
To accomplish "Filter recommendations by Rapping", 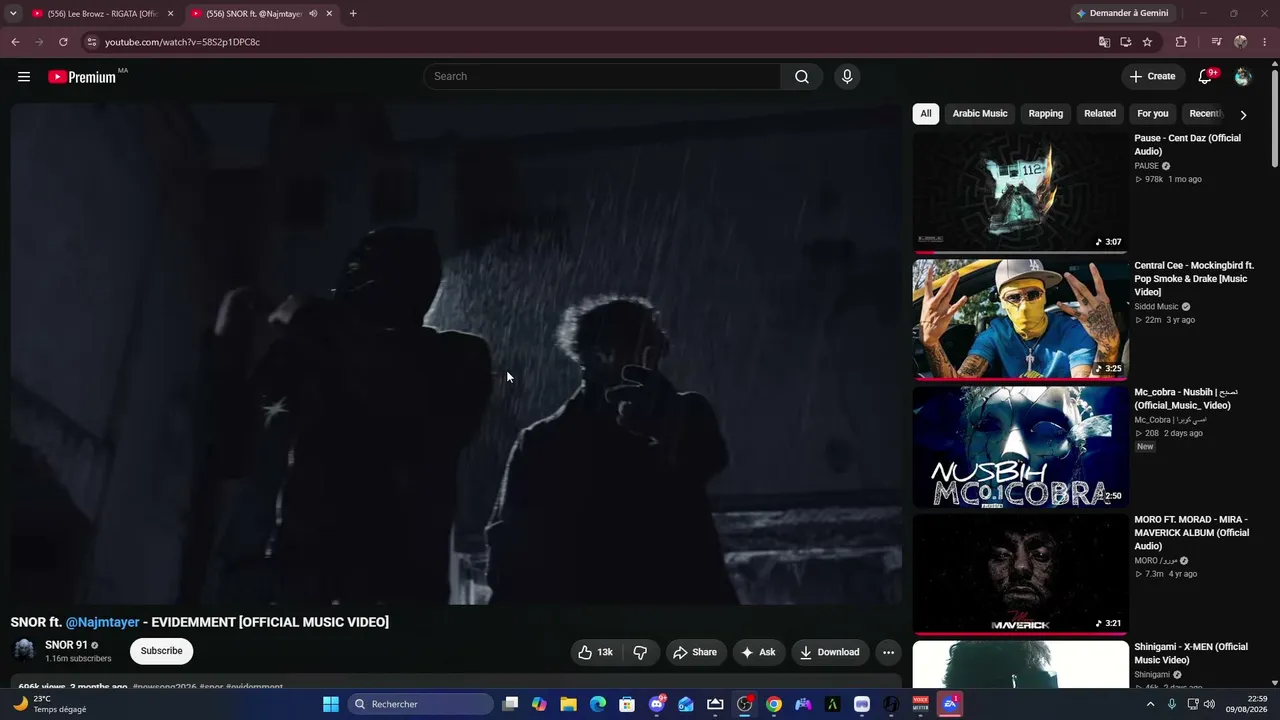I will pos(1046,114).
